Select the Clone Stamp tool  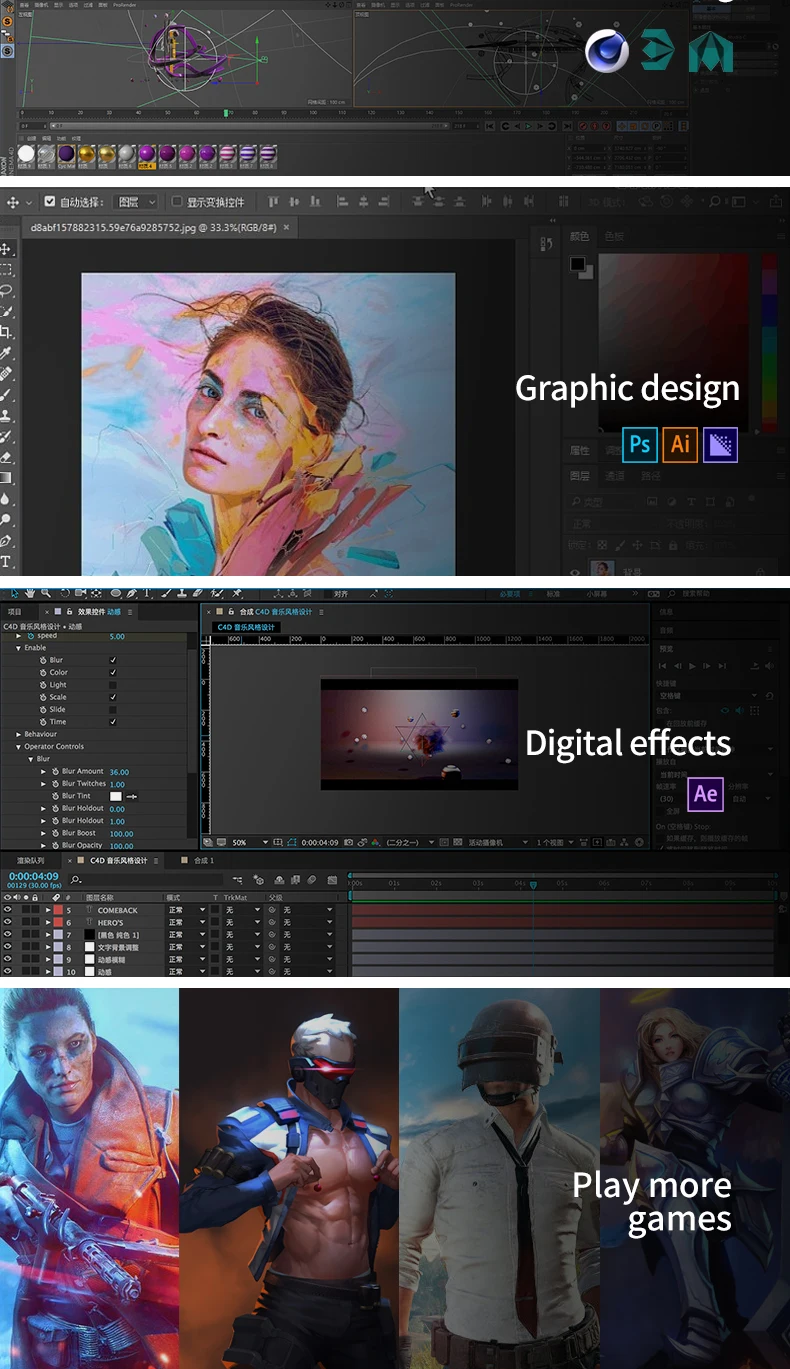coord(6,415)
